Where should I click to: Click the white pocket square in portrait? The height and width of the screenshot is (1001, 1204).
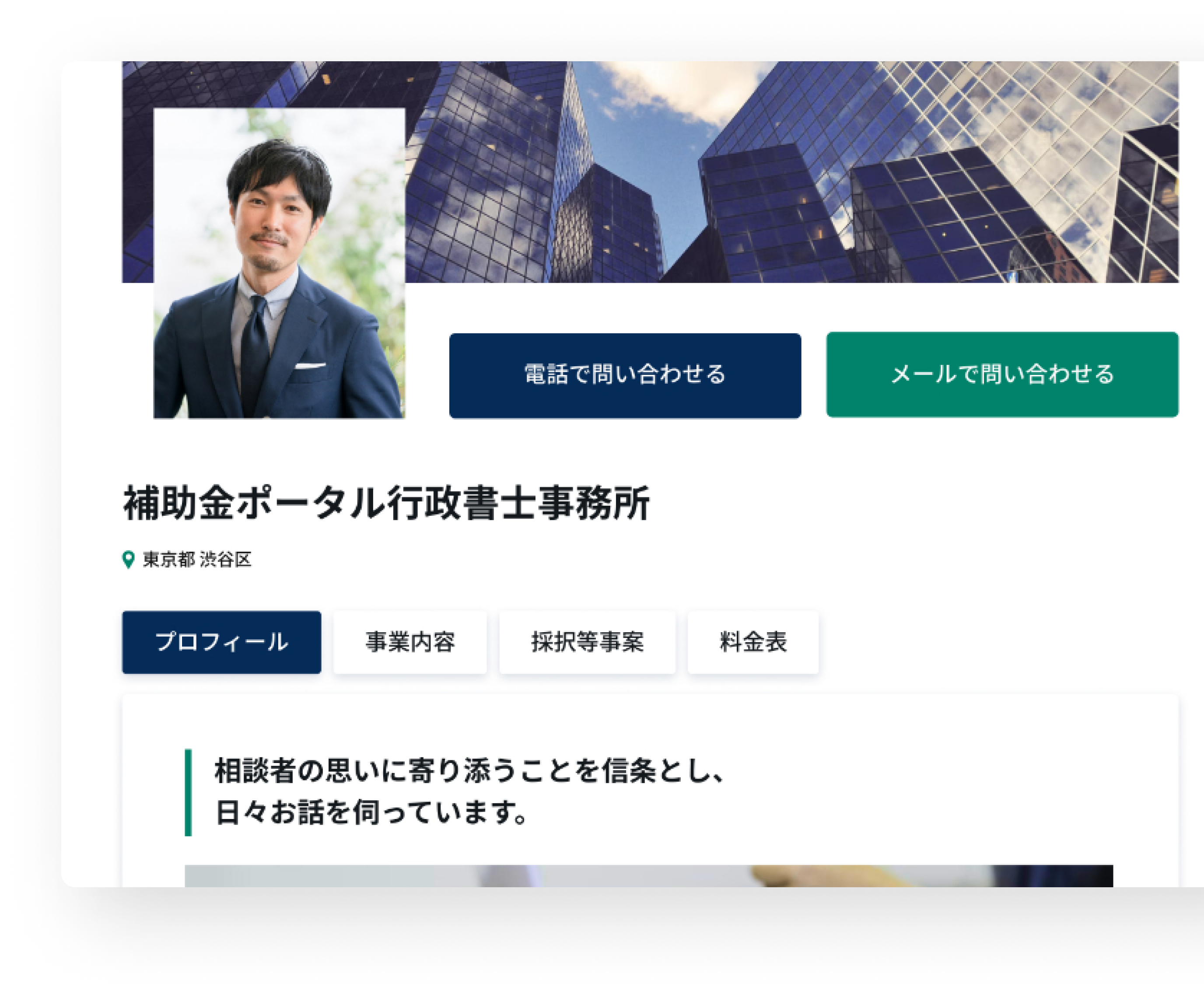tap(310, 366)
